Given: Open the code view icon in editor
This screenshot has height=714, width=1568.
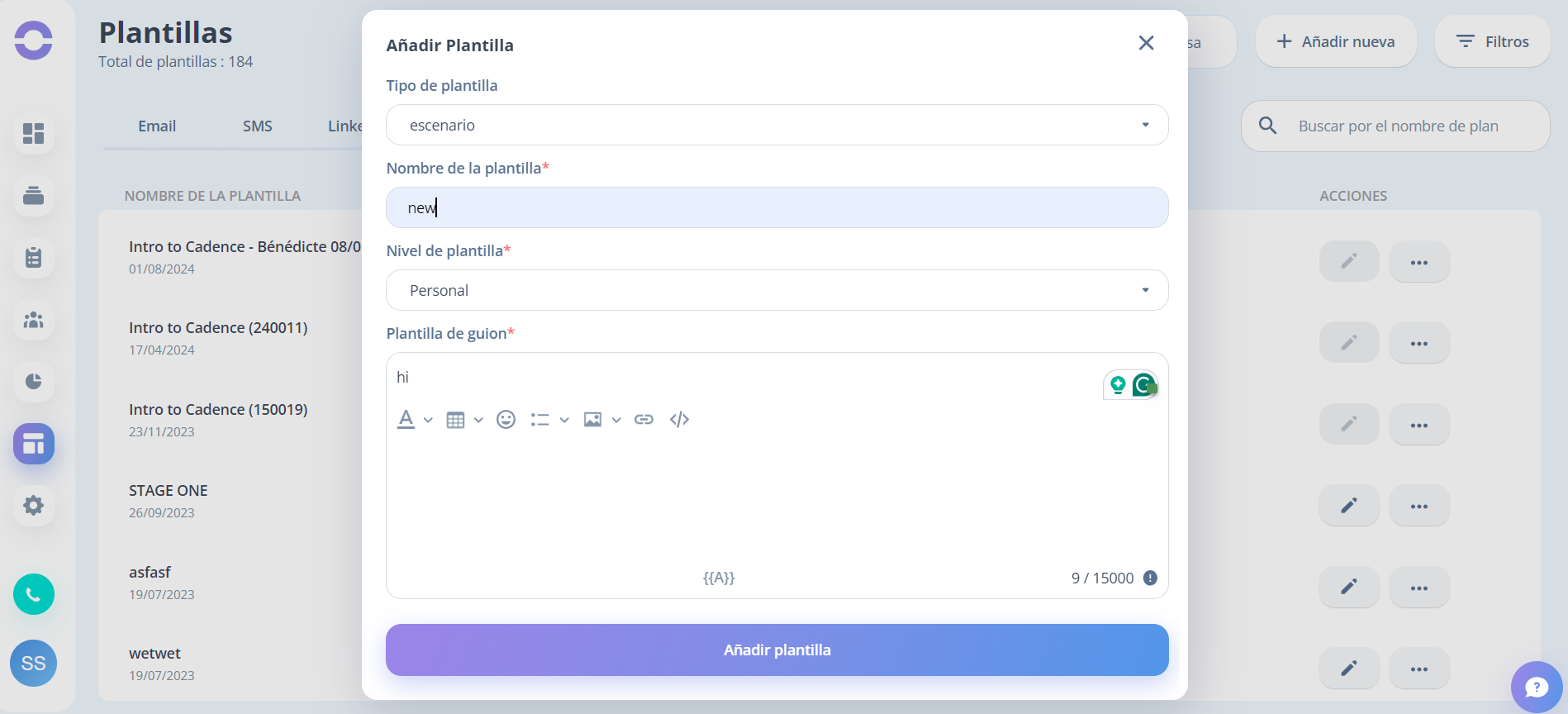Looking at the screenshot, I should coord(679,420).
